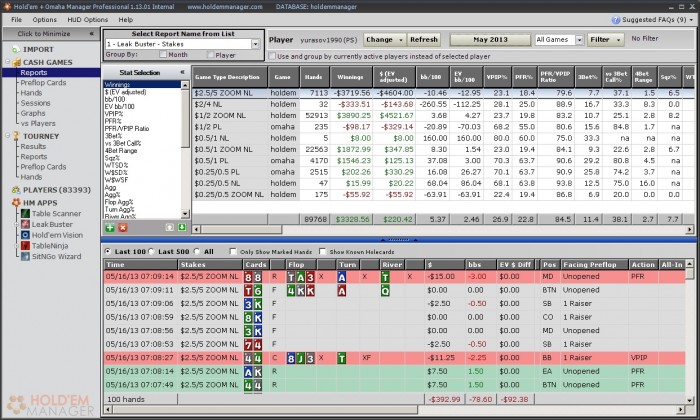
Task: Open the SitNGo Wizard app icon
Action: [x=25, y=257]
